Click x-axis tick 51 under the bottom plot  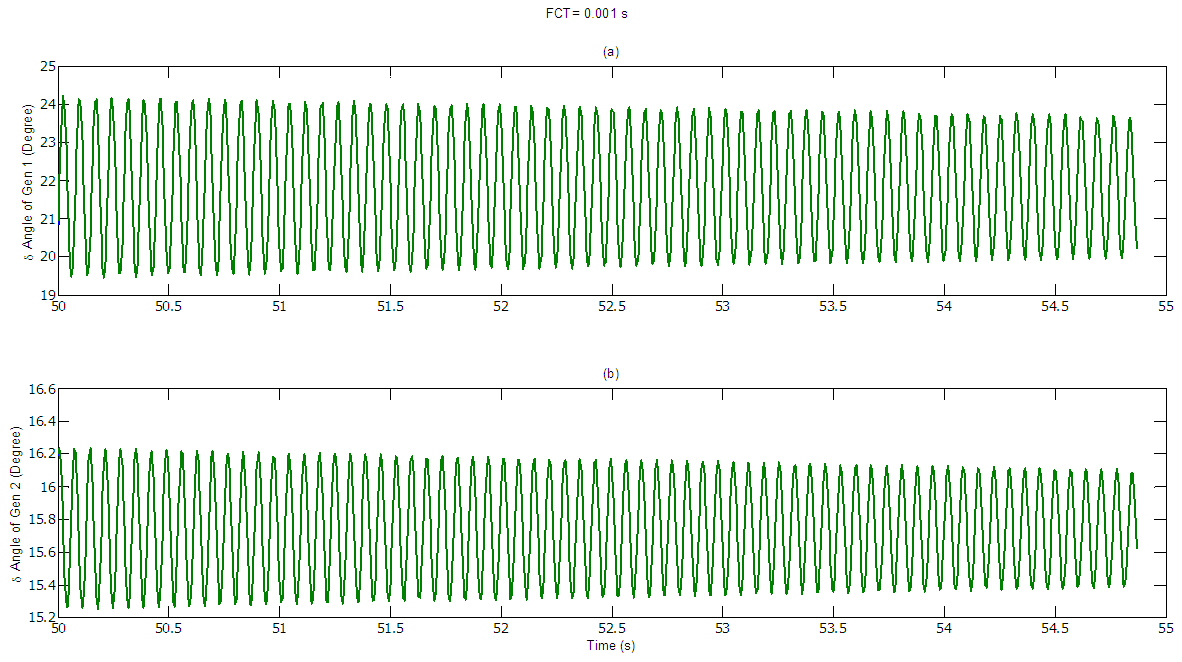pos(279,630)
